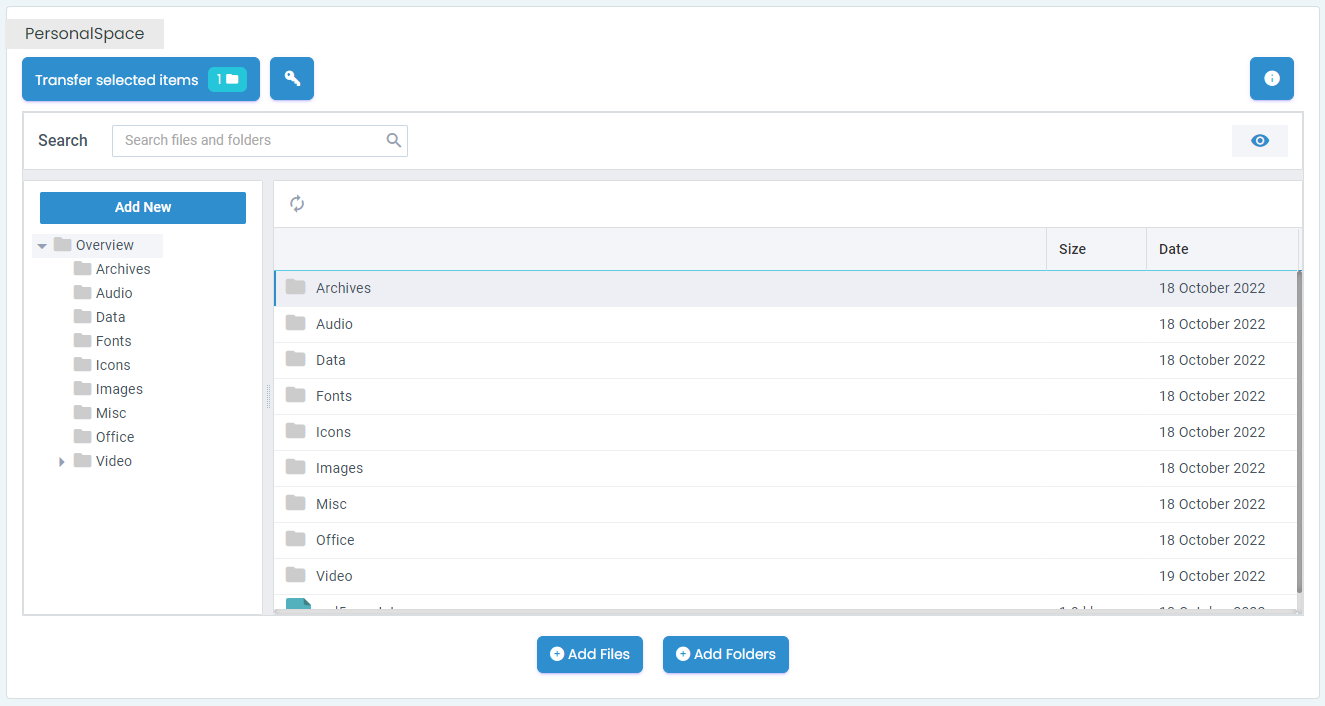This screenshot has height=706, width=1325.
Task: Click the key icon button
Action: (291, 78)
